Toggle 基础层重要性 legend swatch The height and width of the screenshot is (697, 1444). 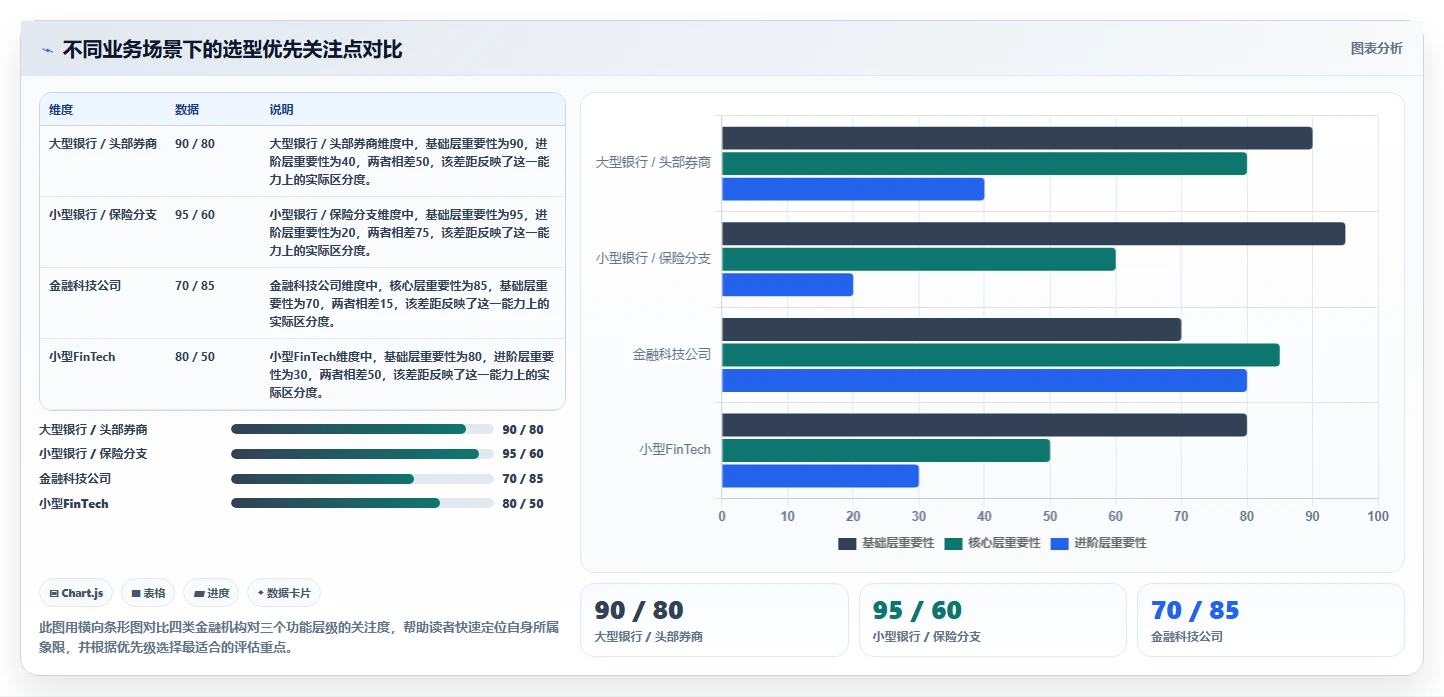coord(847,543)
